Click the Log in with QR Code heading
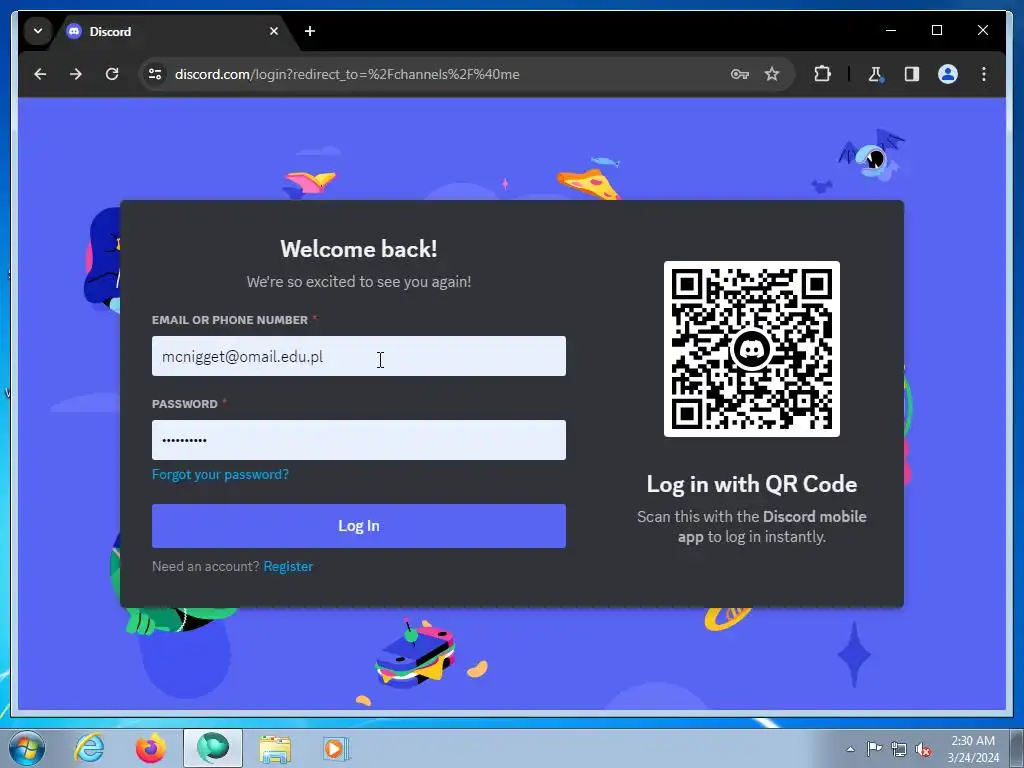1024x768 pixels. click(x=752, y=484)
